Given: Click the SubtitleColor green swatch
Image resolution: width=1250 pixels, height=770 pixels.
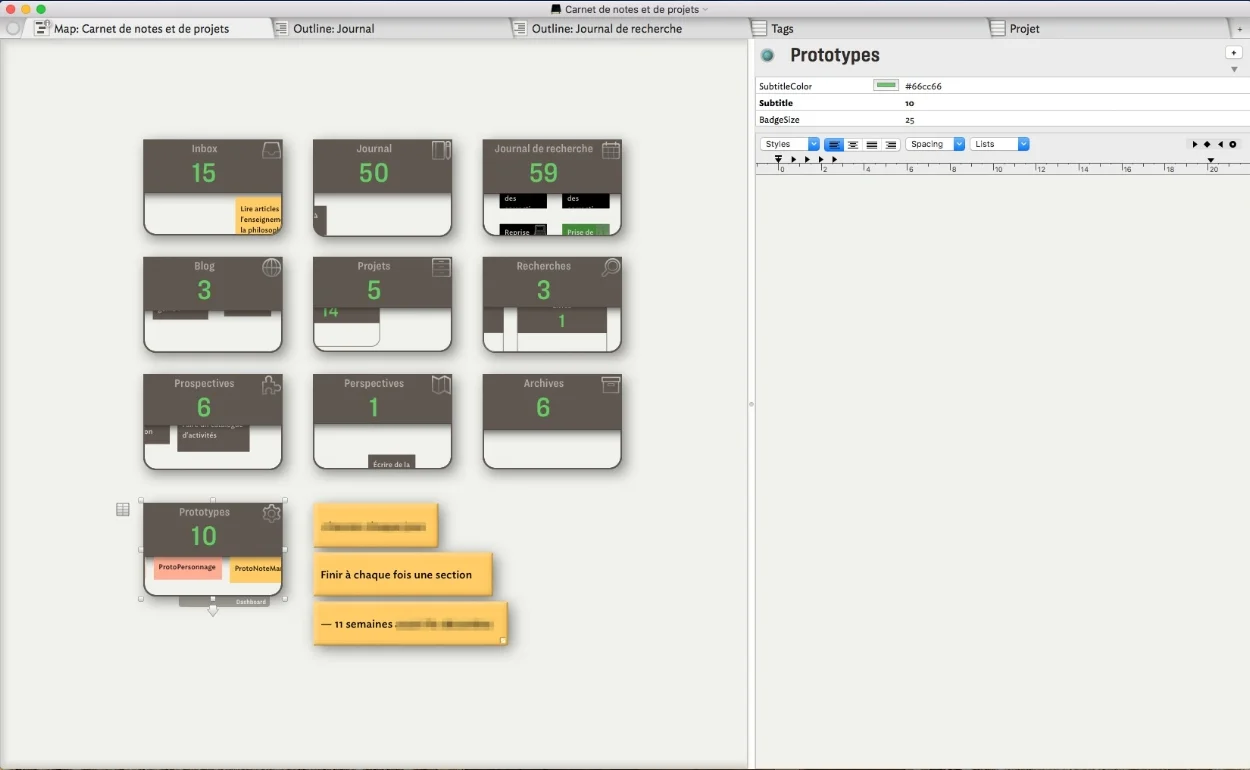Looking at the screenshot, I should (x=886, y=86).
